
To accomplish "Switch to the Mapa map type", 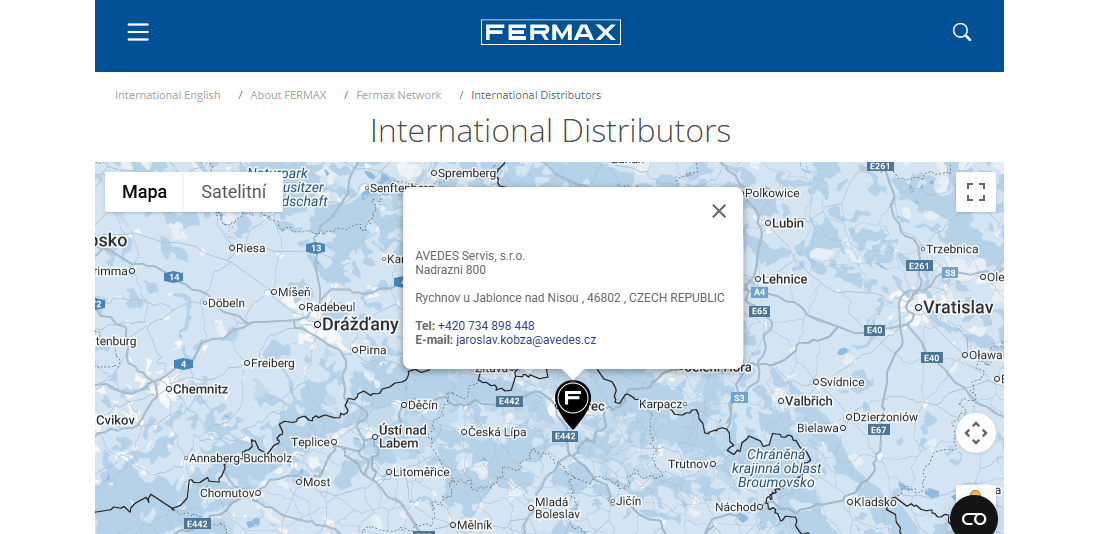I will pos(144,192).
